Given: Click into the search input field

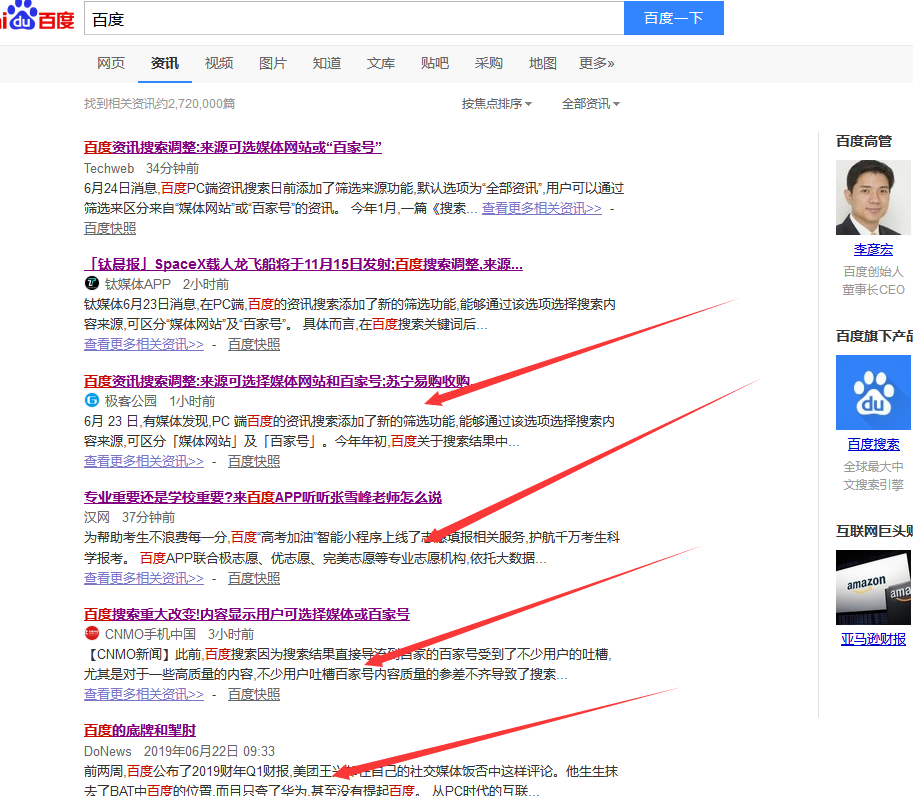Looking at the screenshot, I should tap(354, 19).
